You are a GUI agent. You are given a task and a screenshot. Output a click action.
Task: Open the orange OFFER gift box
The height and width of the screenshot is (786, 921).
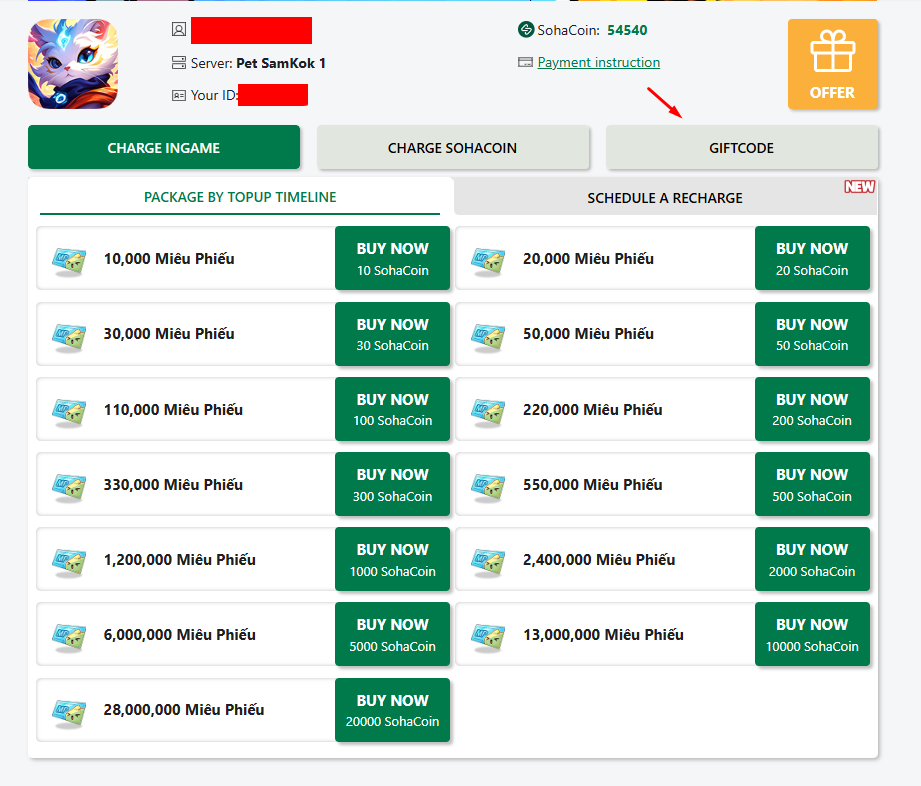pos(832,64)
